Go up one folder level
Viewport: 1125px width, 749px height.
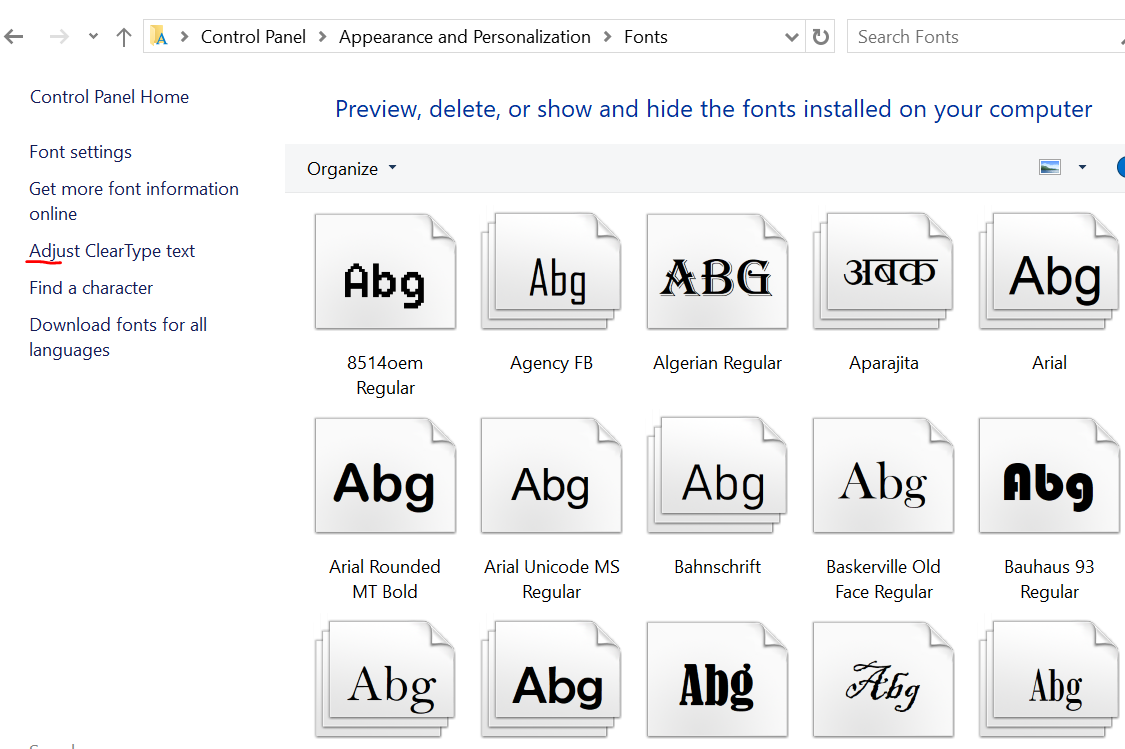tap(124, 37)
